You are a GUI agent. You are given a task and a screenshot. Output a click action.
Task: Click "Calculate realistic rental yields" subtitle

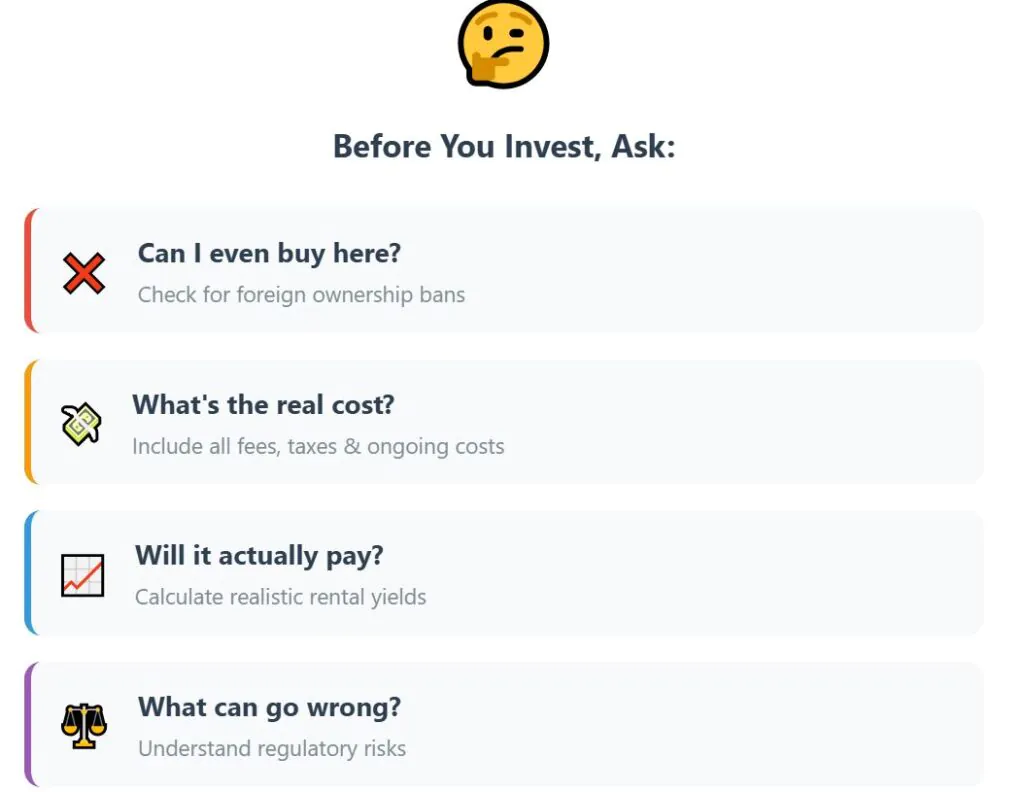[280, 598]
